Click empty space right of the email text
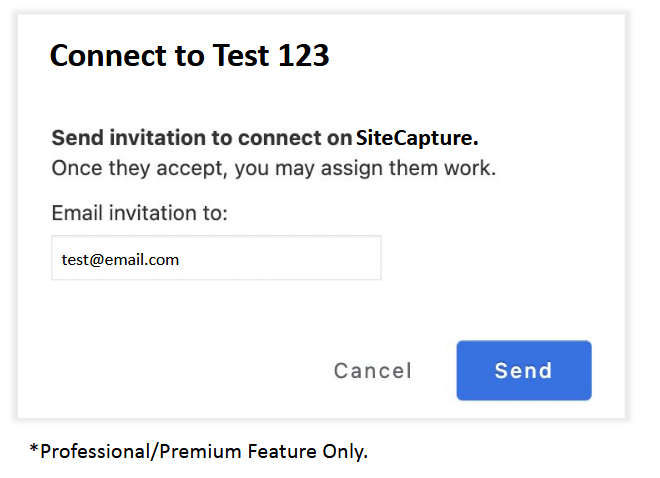The height and width of the screenshot is (478, 660). [x=290, y=258]
